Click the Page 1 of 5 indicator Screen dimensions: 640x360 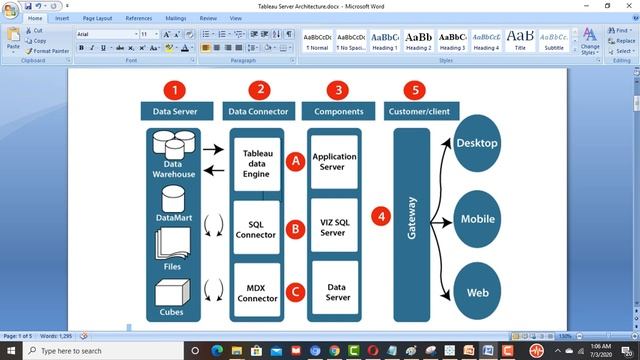pos(18,336)
